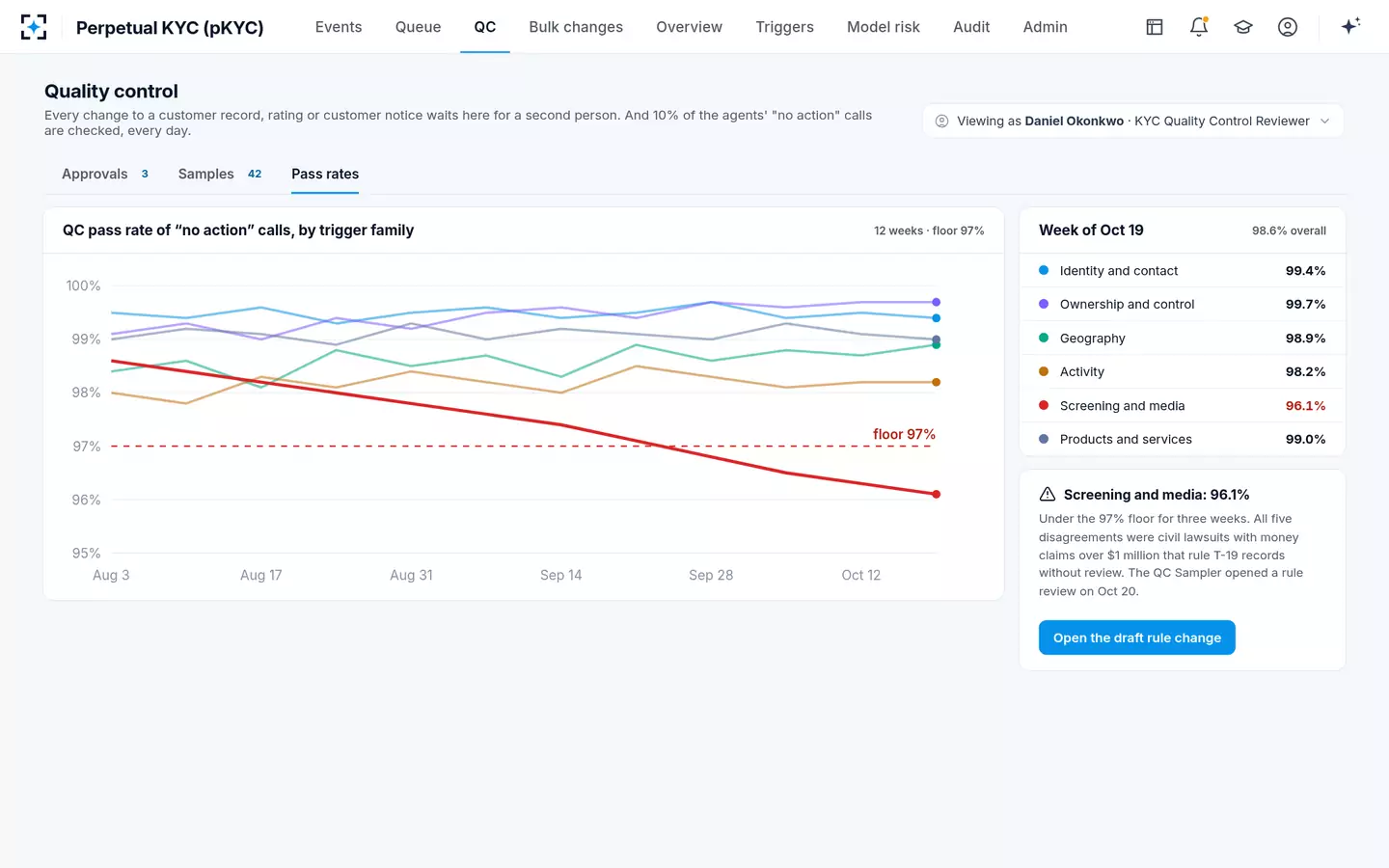Open the training graduation cap icon
This screenshot has height=868, width=1389.
(x=1243, y=27)
